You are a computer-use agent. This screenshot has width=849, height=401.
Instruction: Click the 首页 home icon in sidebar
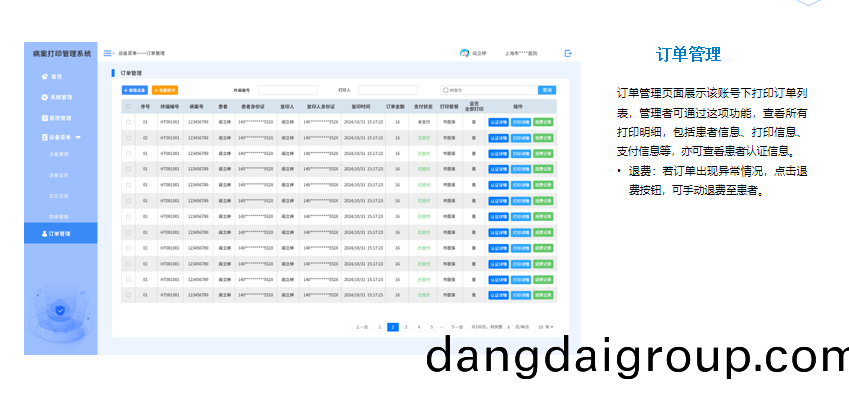coord(44,76)
